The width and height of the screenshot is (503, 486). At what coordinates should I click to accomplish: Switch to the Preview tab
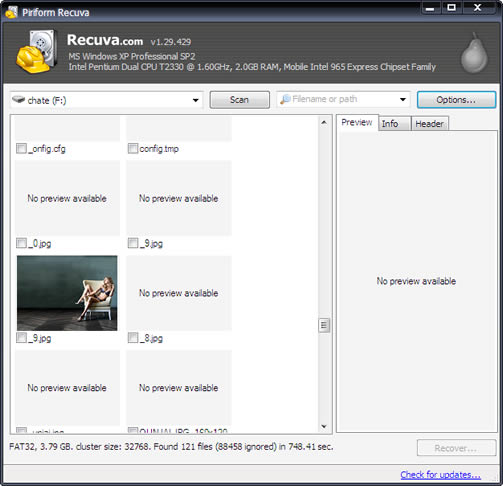357,122
